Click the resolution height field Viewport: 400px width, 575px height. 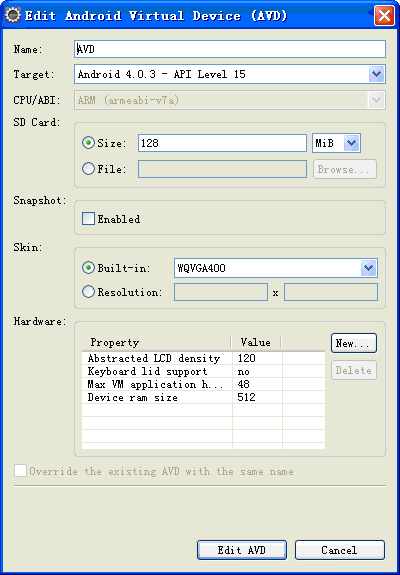(331, 292)
